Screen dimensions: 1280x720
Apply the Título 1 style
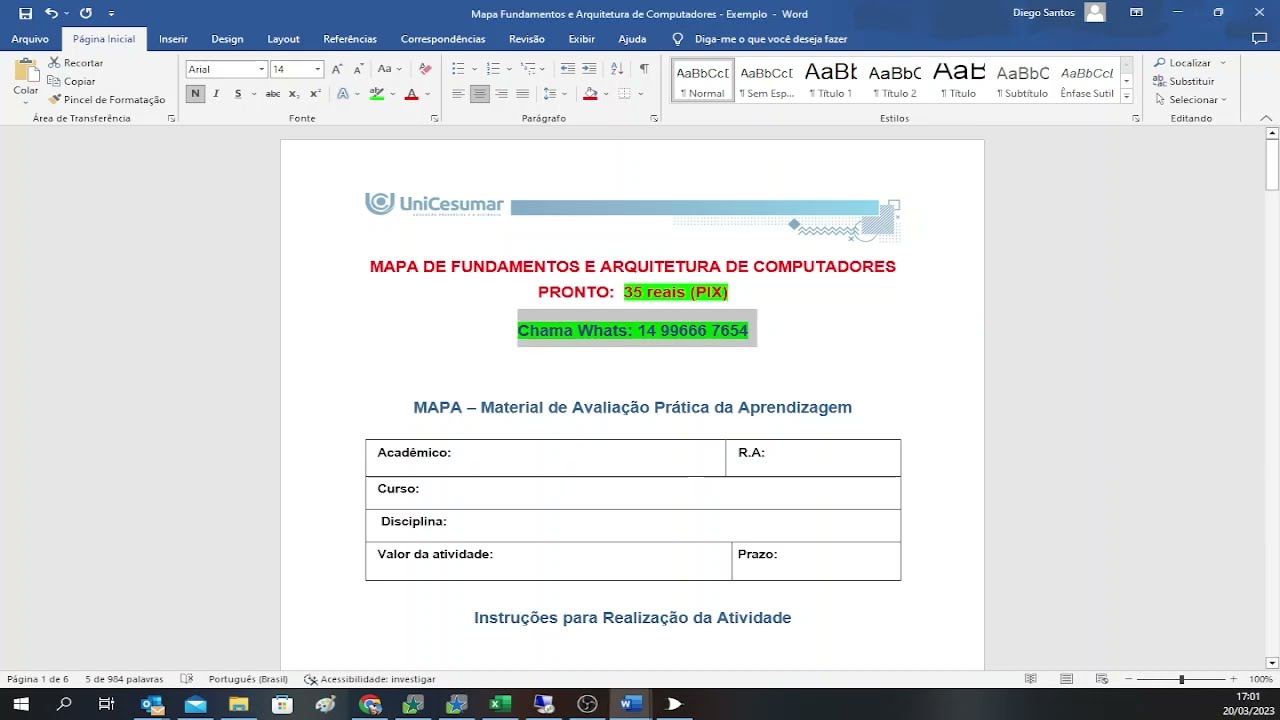pos(831,80)
